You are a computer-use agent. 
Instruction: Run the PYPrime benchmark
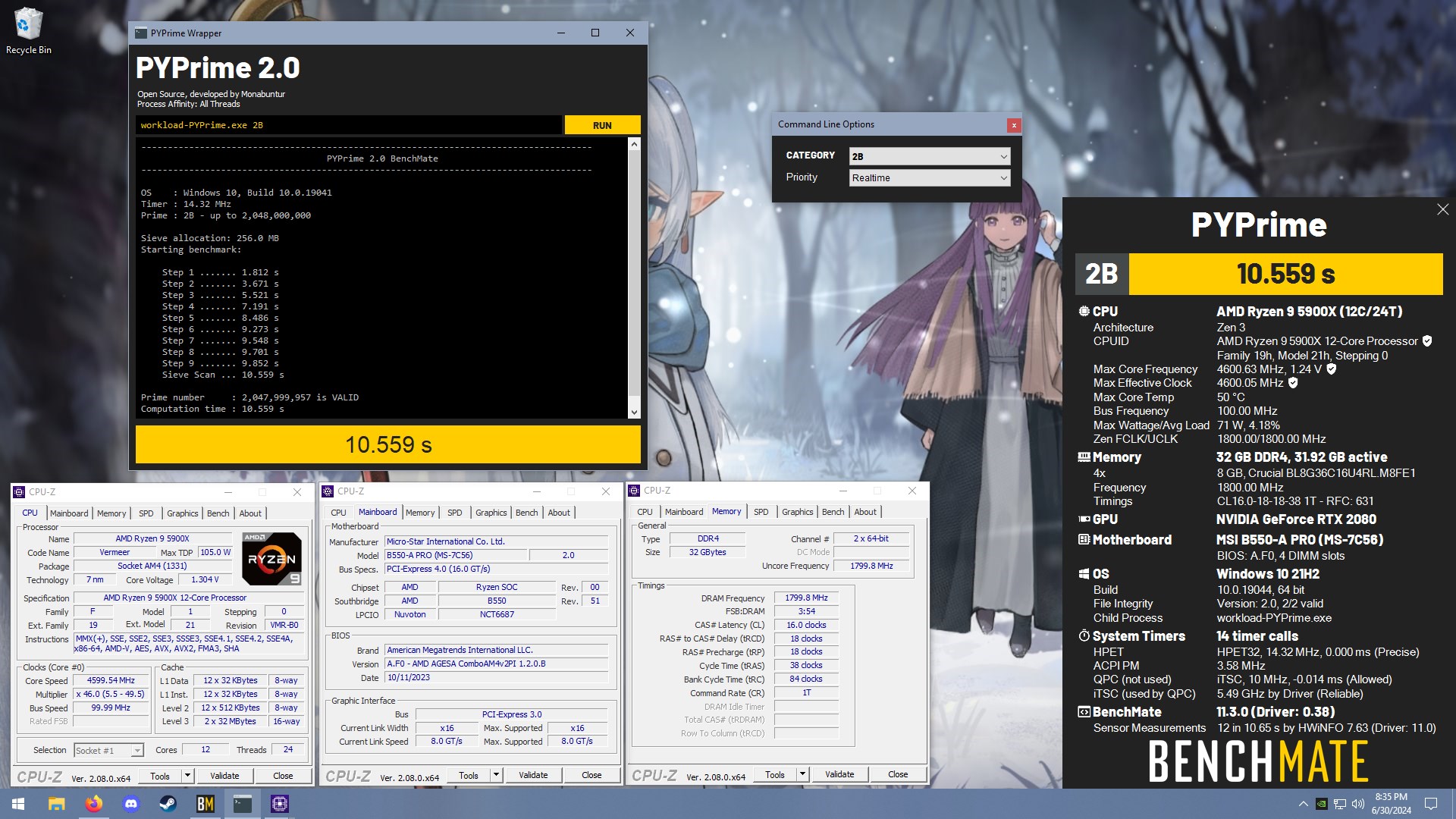(602, 125)
